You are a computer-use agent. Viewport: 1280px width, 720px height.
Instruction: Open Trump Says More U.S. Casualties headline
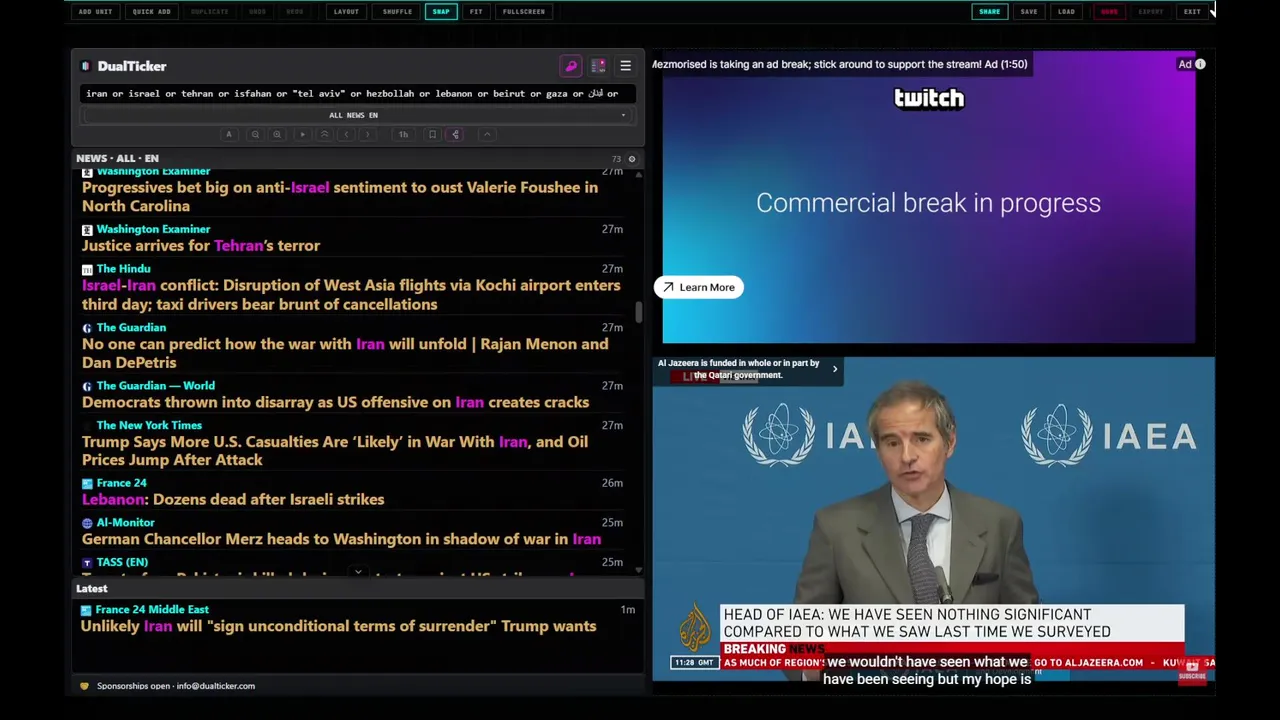(335, 450)
